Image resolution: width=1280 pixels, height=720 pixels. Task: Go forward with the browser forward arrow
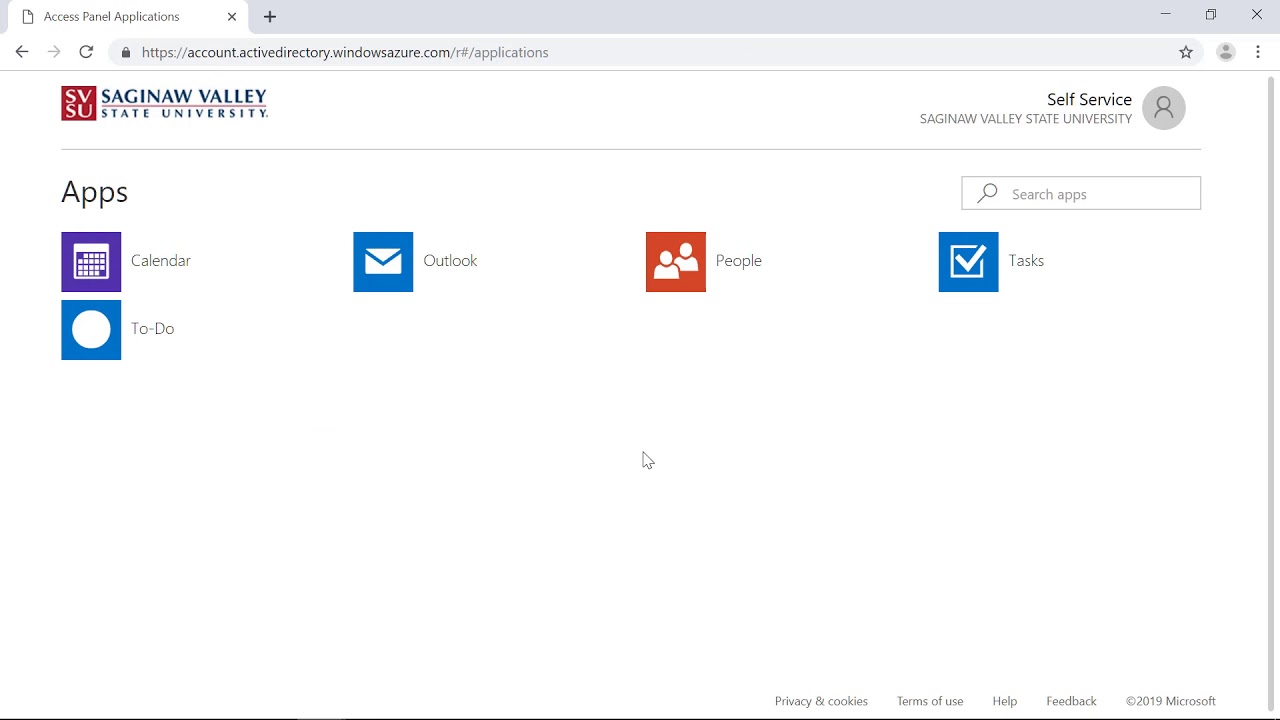coord(54,52)
